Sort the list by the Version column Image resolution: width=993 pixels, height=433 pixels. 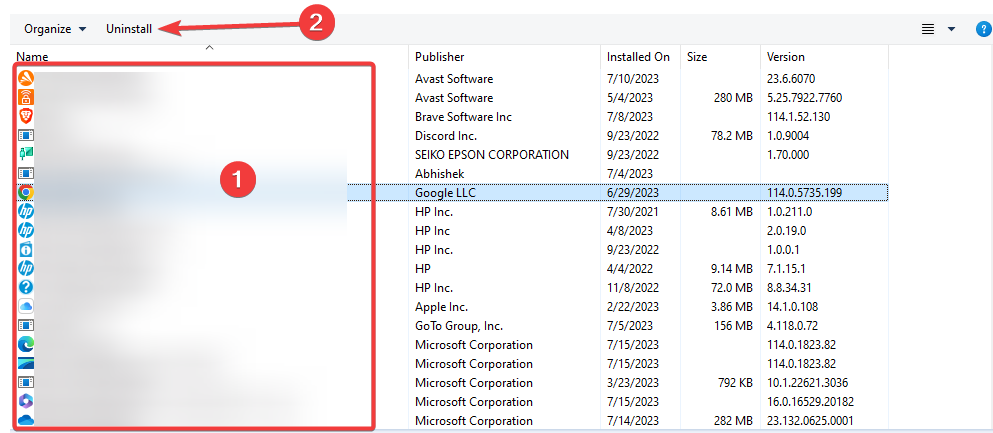tap(786, 57)
